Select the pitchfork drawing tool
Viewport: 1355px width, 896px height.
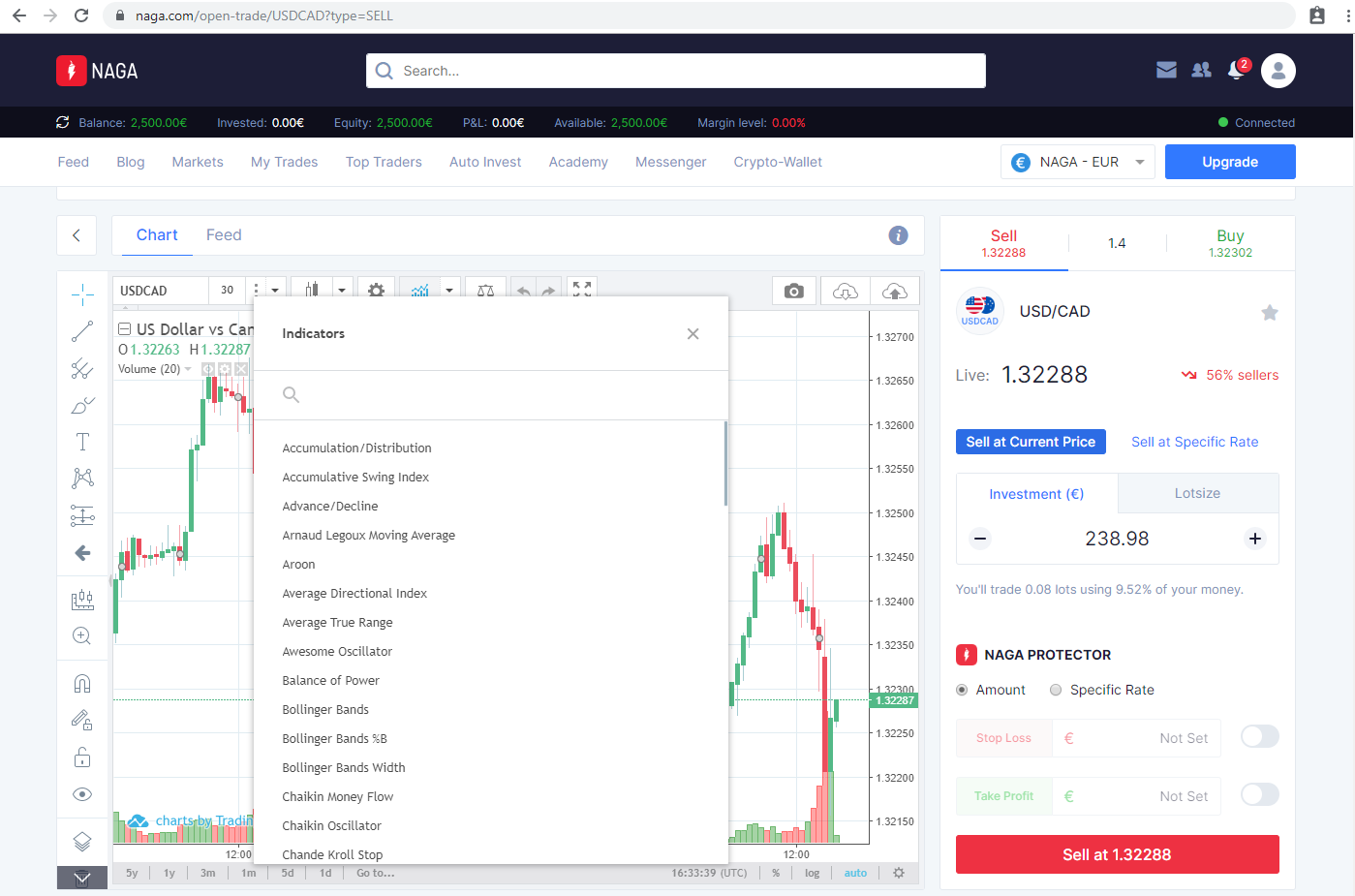click(x=82, y=369)
